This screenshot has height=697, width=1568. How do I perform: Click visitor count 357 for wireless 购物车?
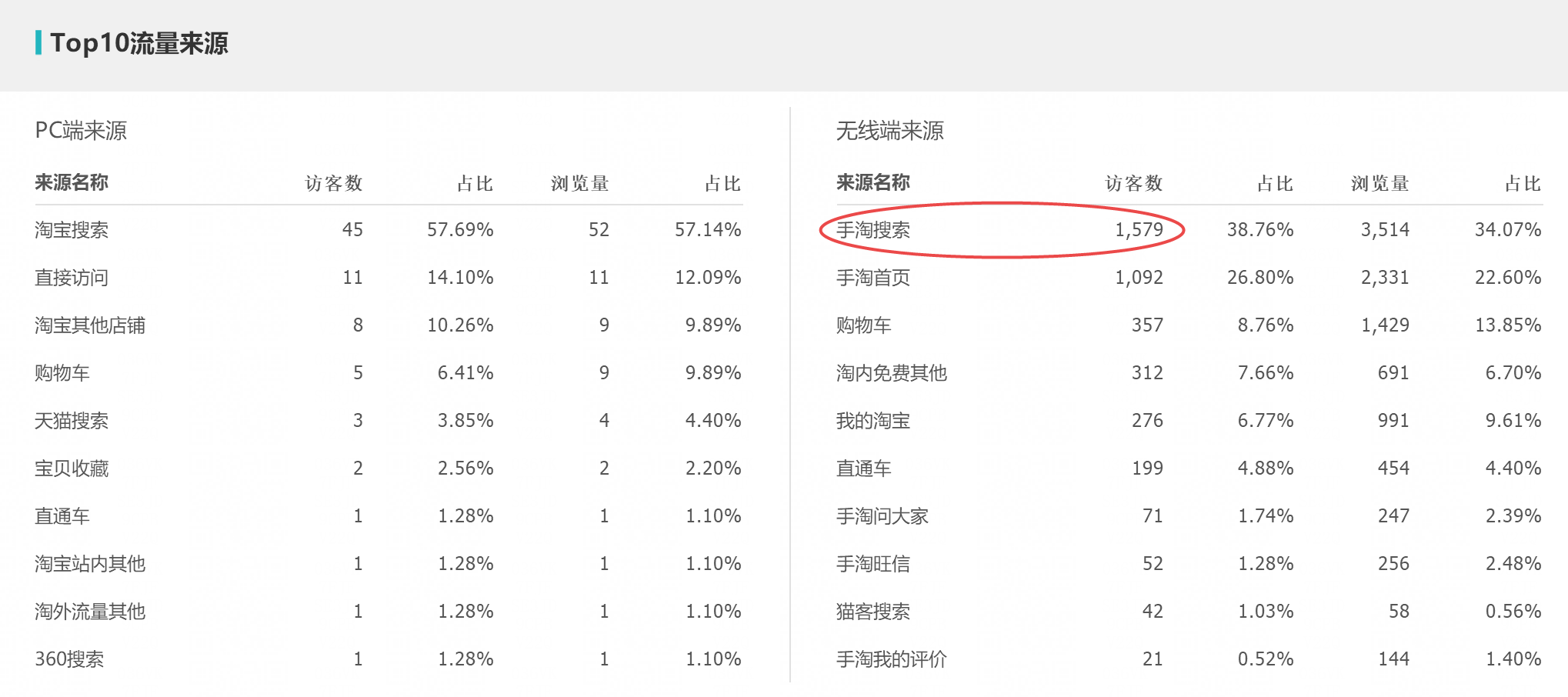pyautogui.click(x=1147, y=325)
